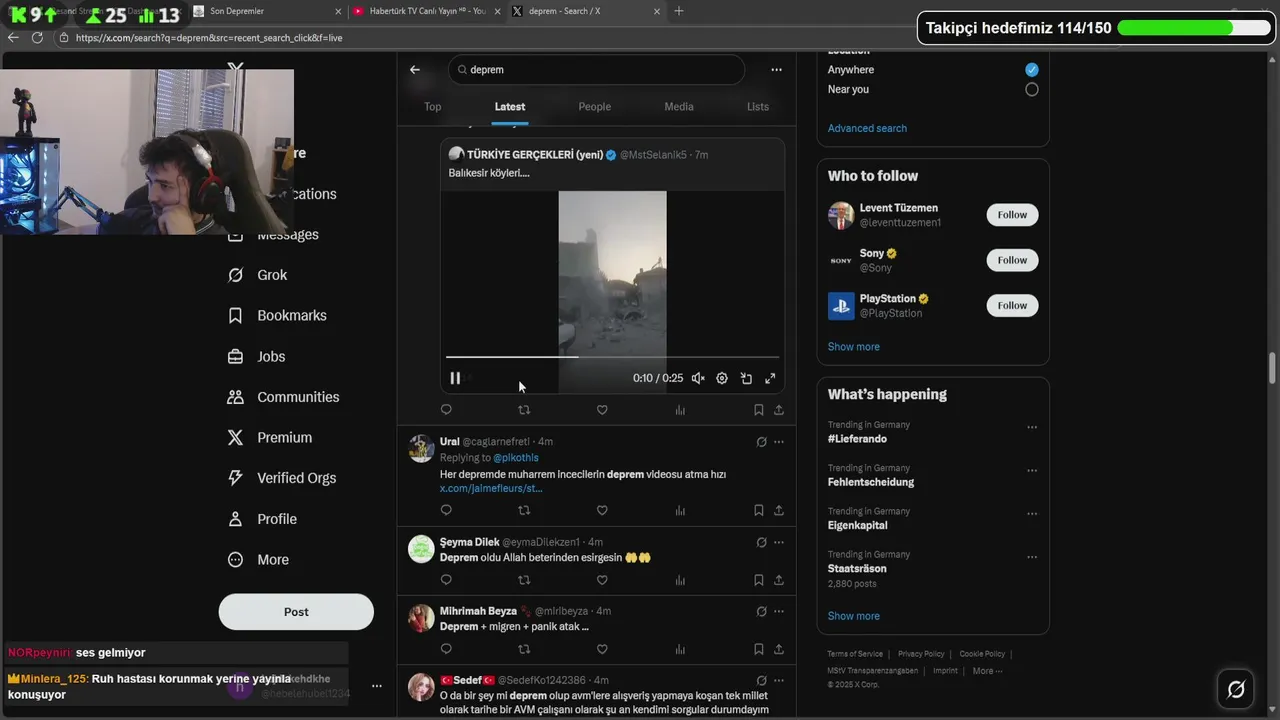Screen dimensions: 1280x720
Task: Reload the page in browser toolbar
Action: pyautogui.click(x=37, y=38)
